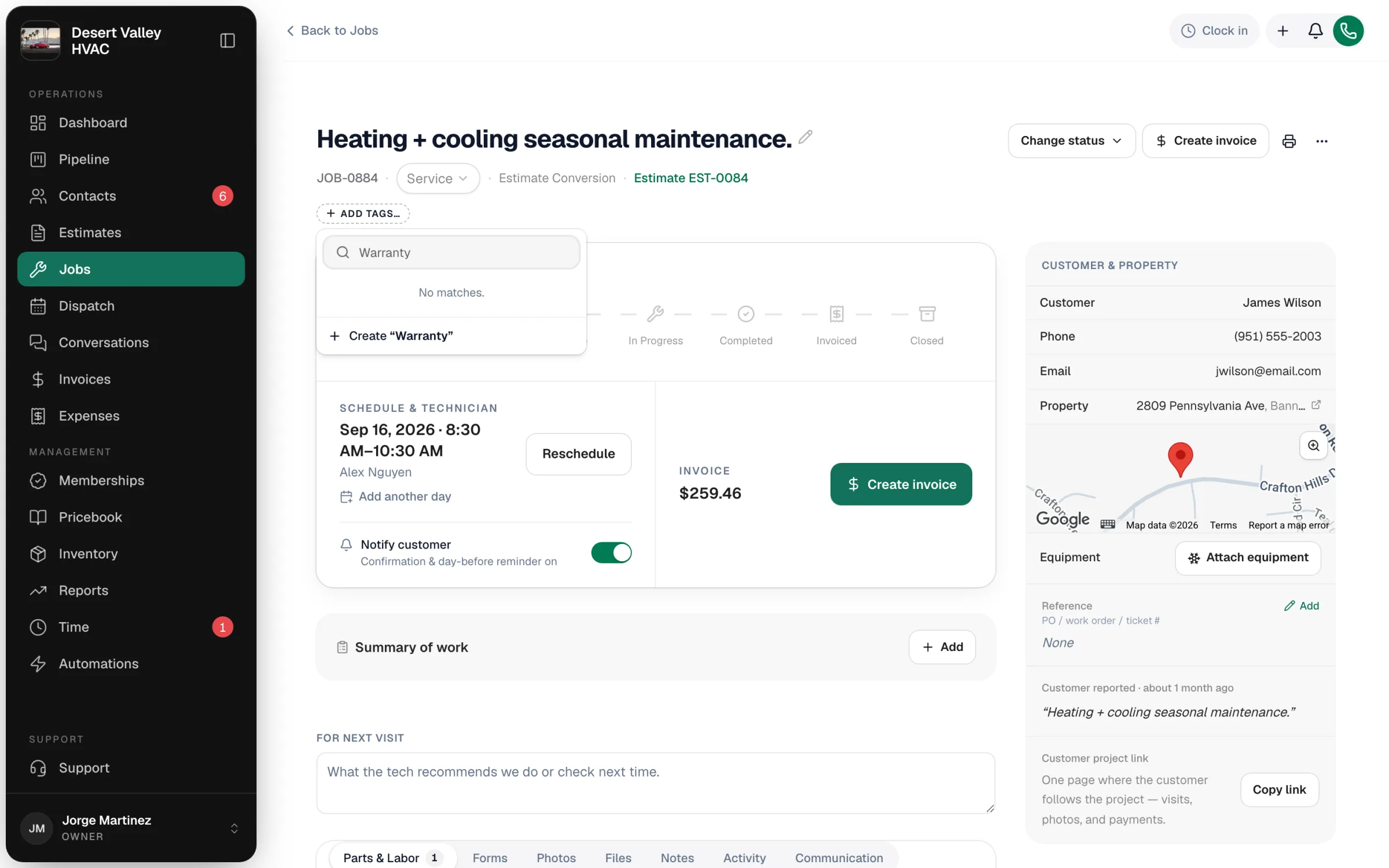1389x868 pixels.
Task: Click the Attach equipment button
Action: [x=1248, y=558]
